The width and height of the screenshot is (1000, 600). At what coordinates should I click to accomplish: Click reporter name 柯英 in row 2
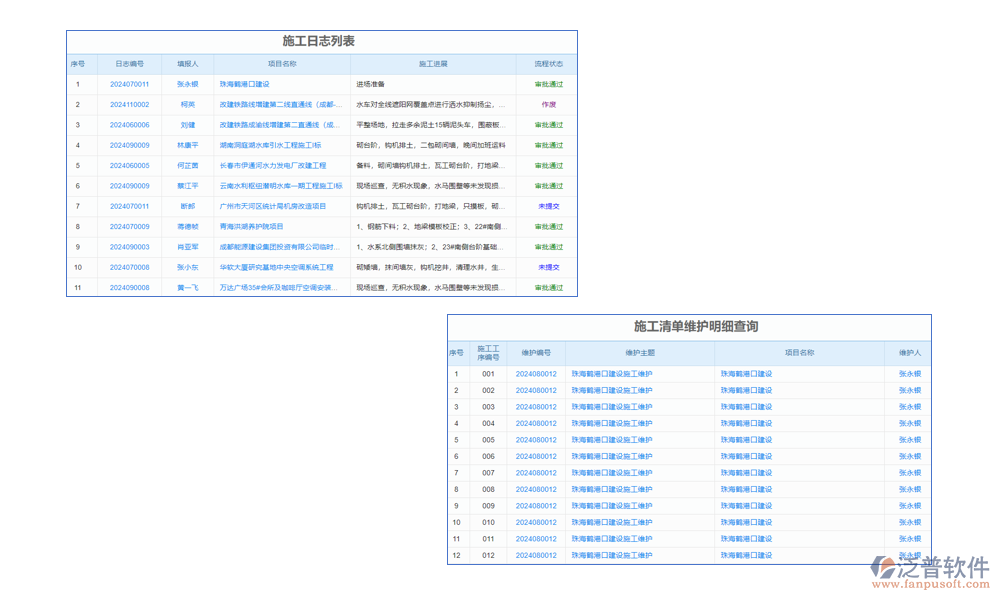pyautogui.click(x=188, y=104)
